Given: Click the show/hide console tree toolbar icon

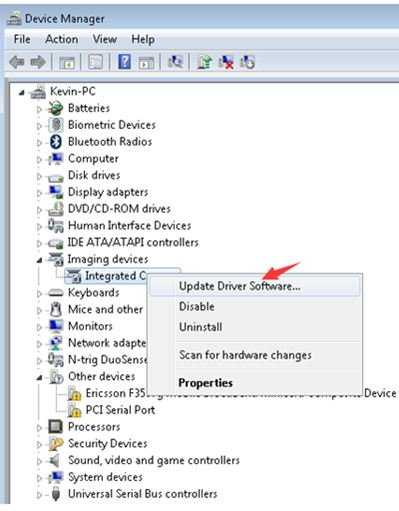Looking at the screenshot, I should pos(67,62).
